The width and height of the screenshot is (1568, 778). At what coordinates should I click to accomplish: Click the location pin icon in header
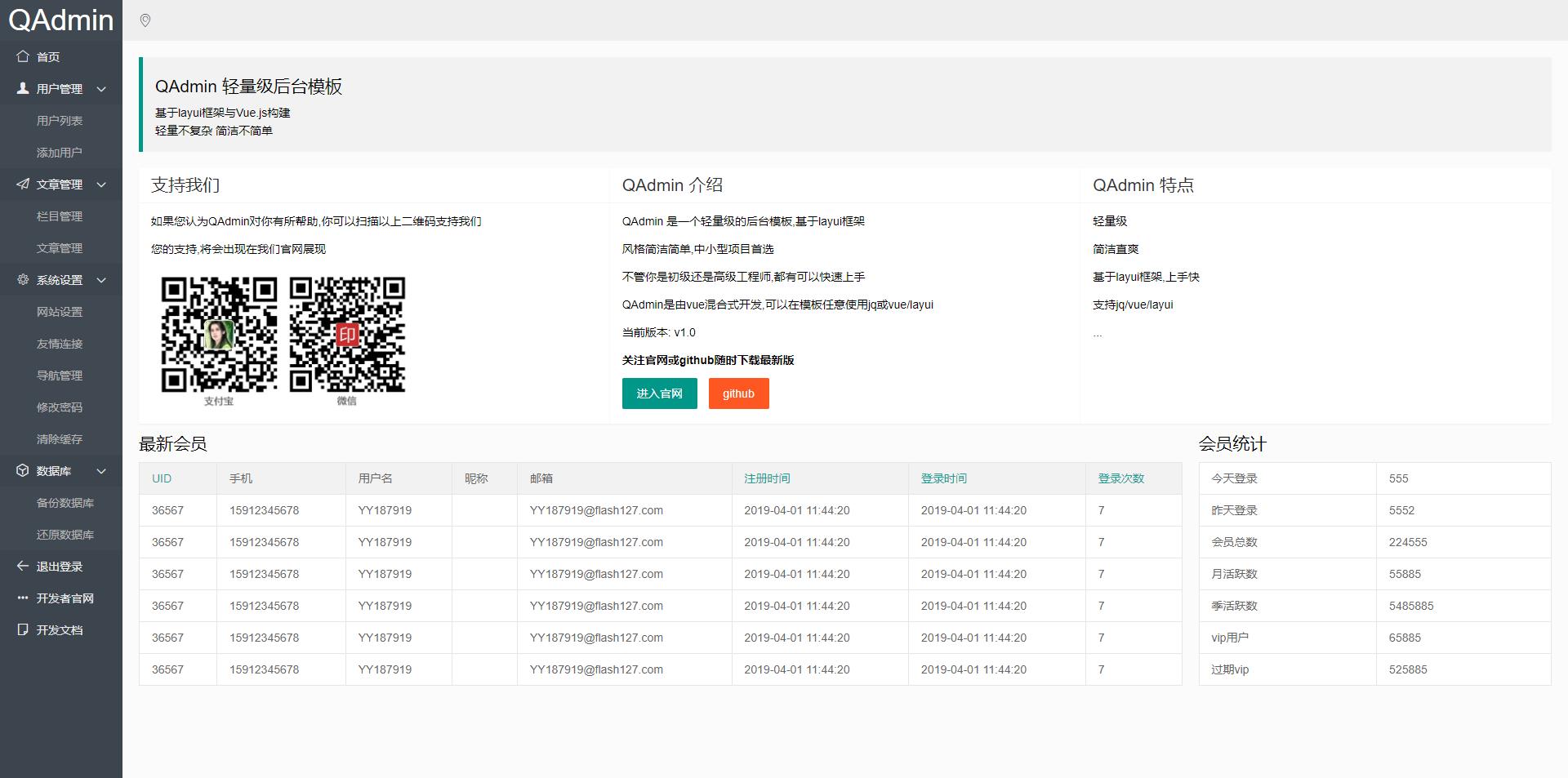pyautogui.click(x=145, y=20)
